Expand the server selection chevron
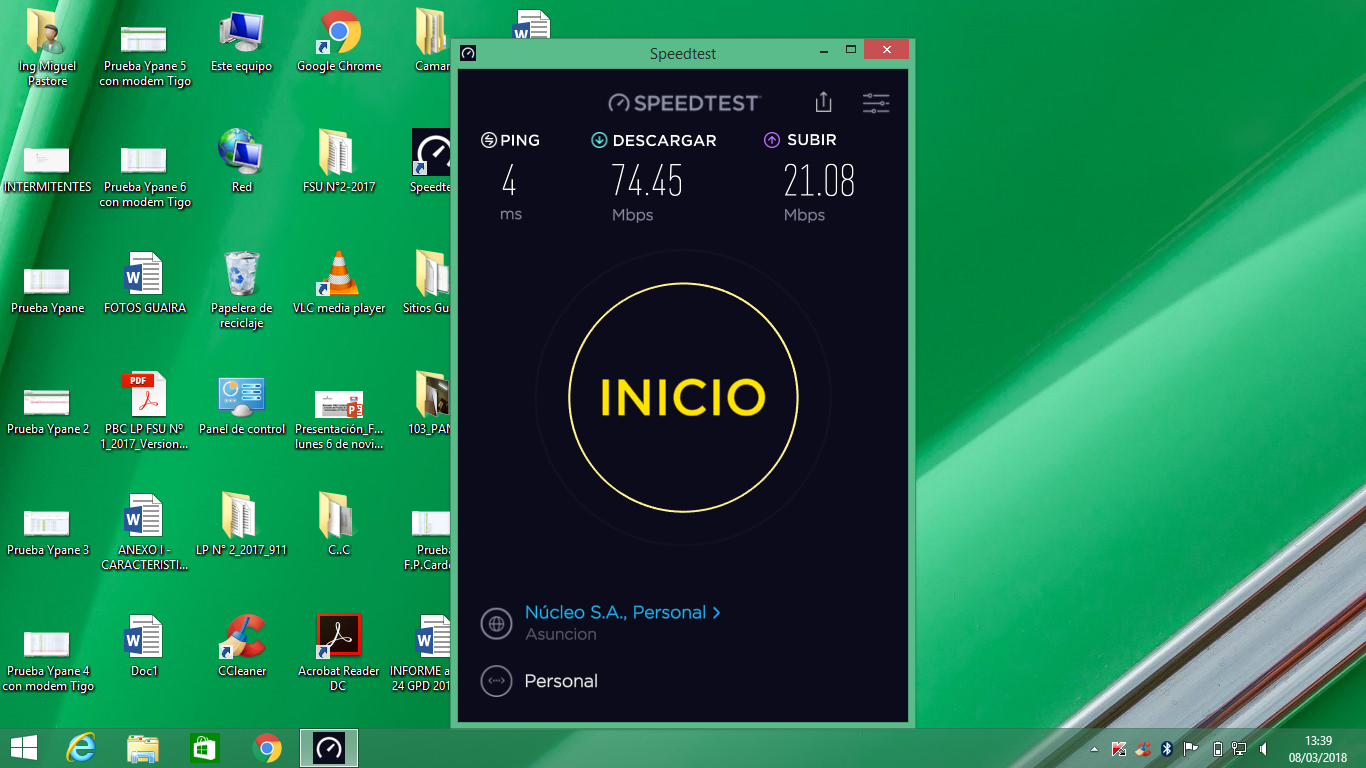 pyautogui.click(x=716, y=612)
